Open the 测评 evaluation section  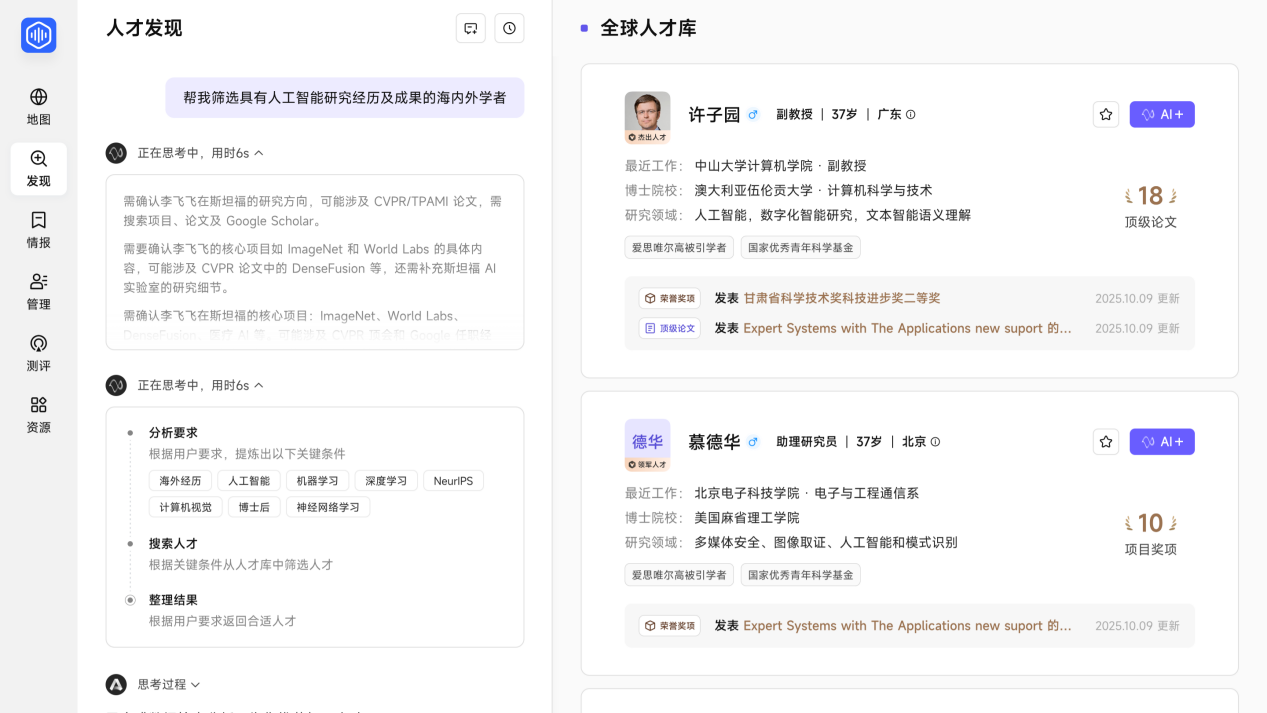click(x=39, y=353)
